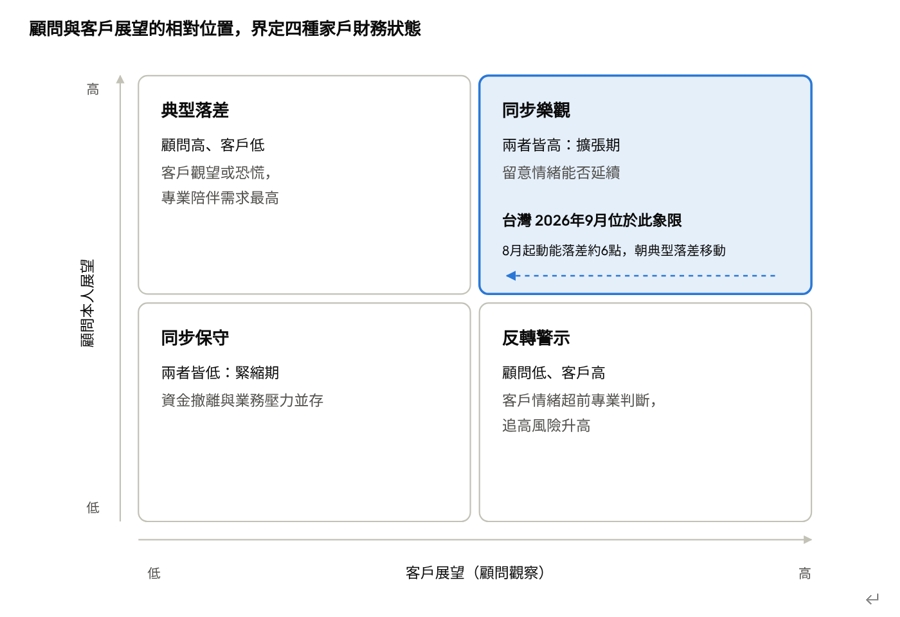
Task: Select the text 兩者皆低：緊縮期
Action: coord(220,373)
